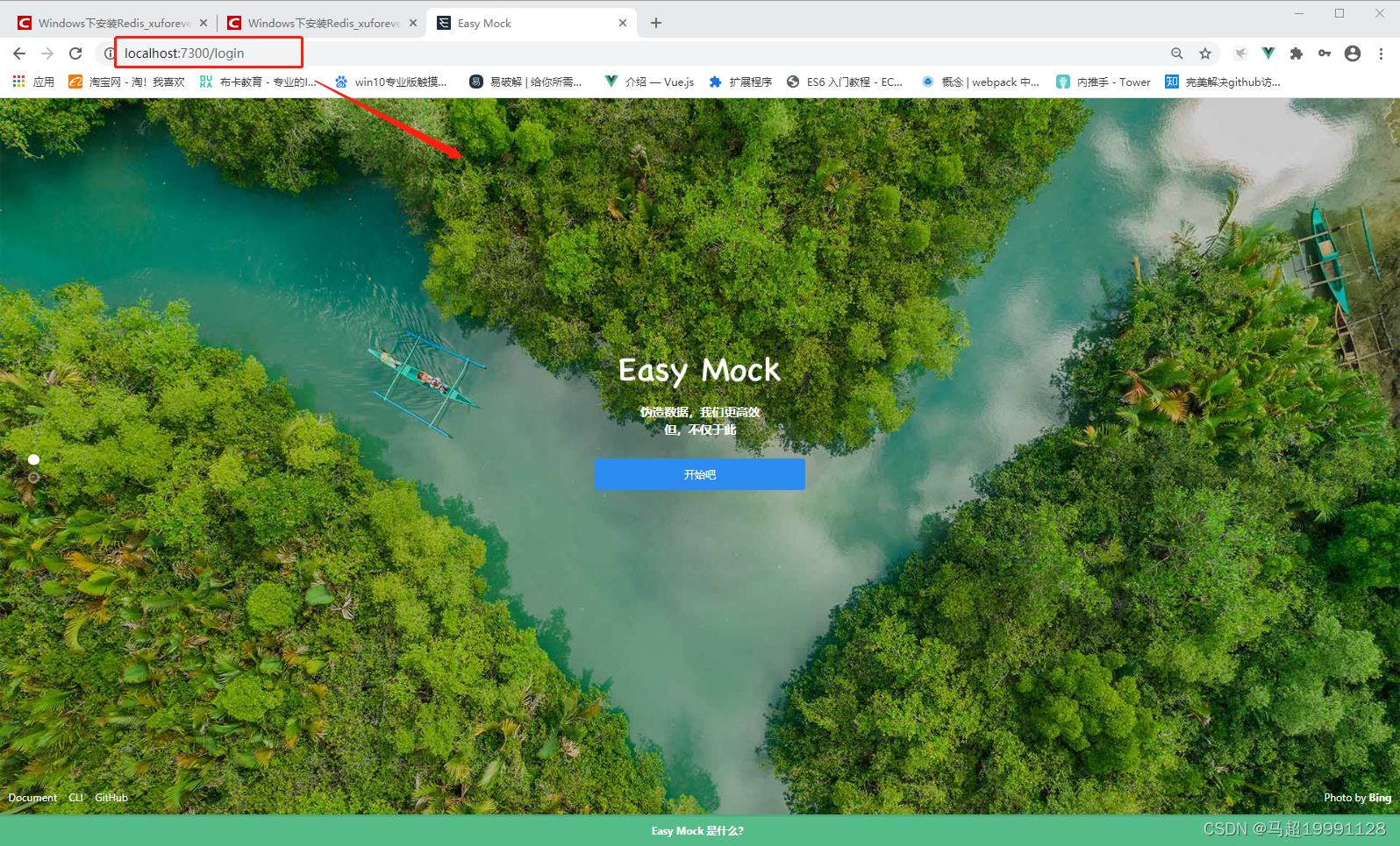
Task: Close the first Redis tab
Action: [204, 23]
